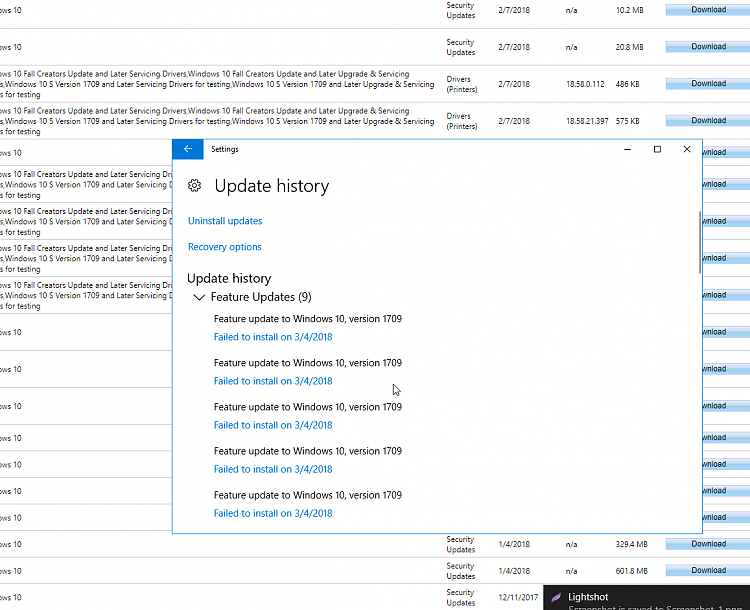750x610 pixels.
Task: Click the Lightshot feather icon
Action: [556, 597]
